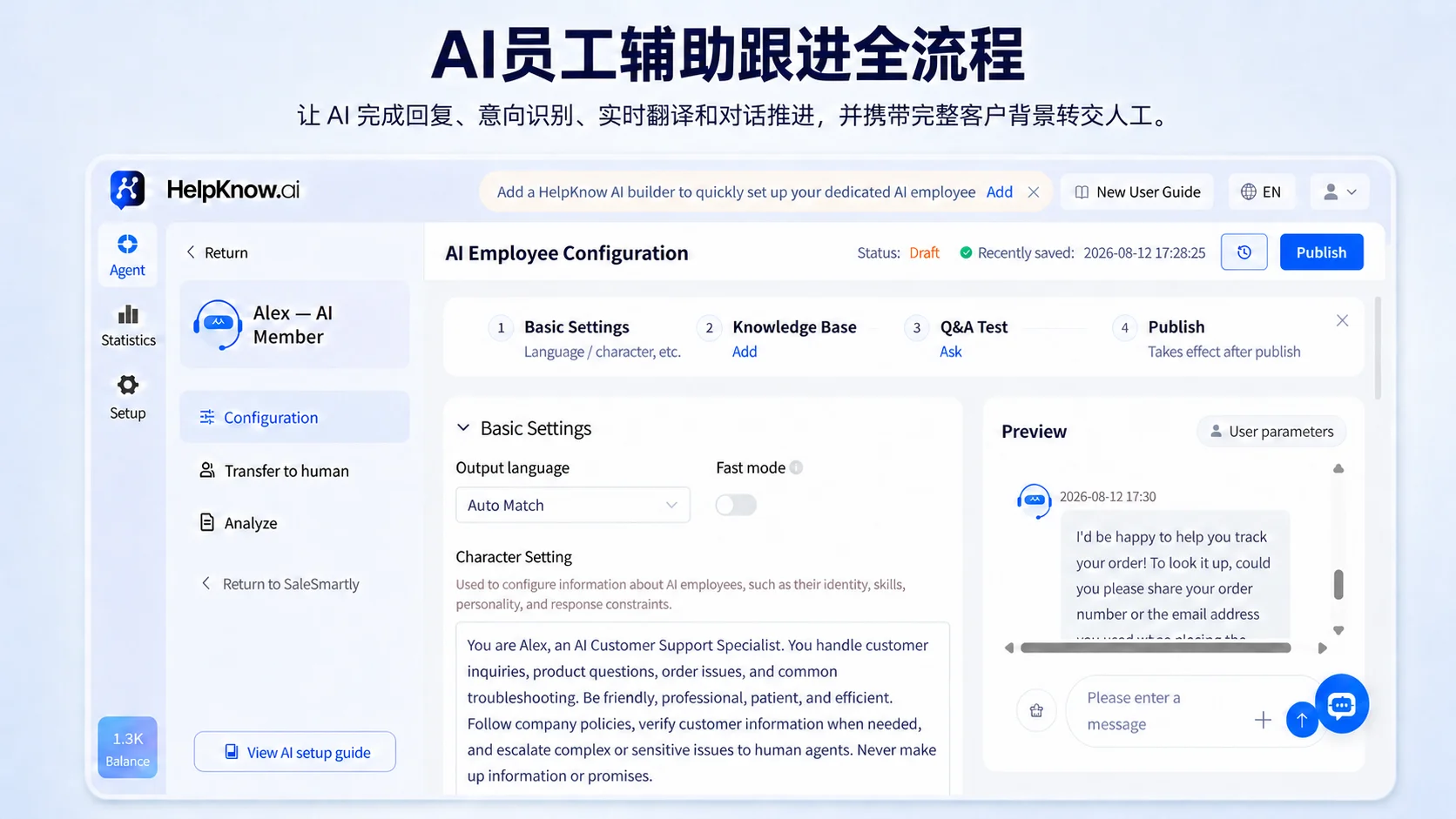Open the User parameters button

(1271, 432)
